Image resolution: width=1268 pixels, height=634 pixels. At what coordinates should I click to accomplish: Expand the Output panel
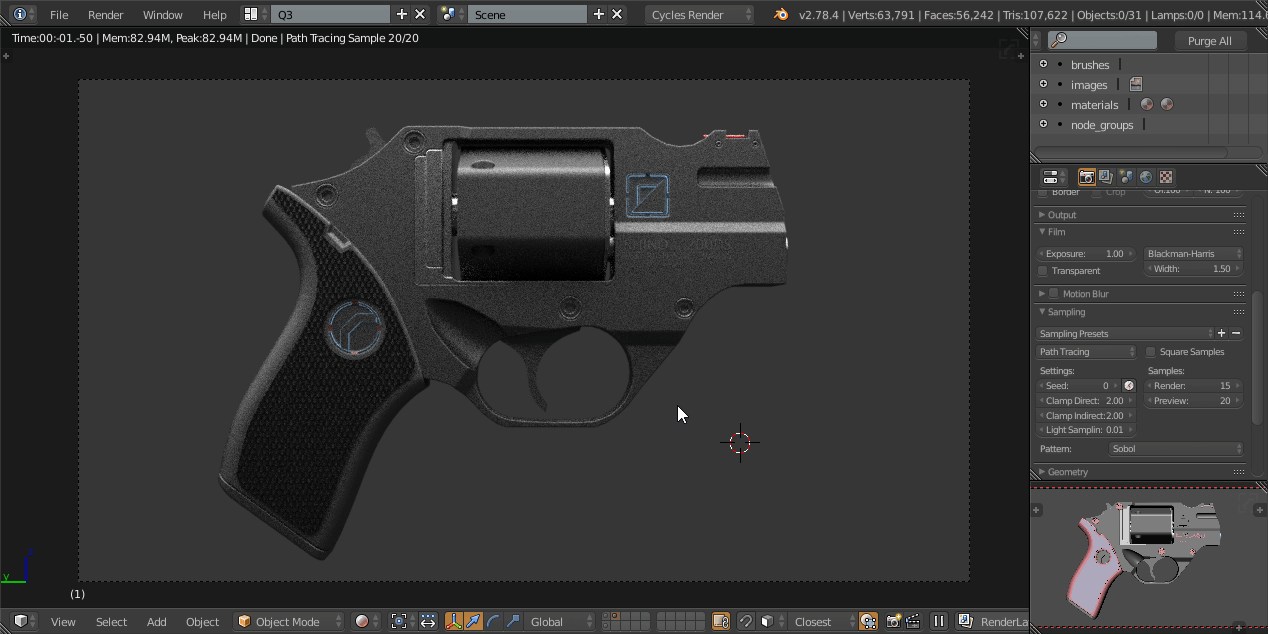pos(1062,215)
